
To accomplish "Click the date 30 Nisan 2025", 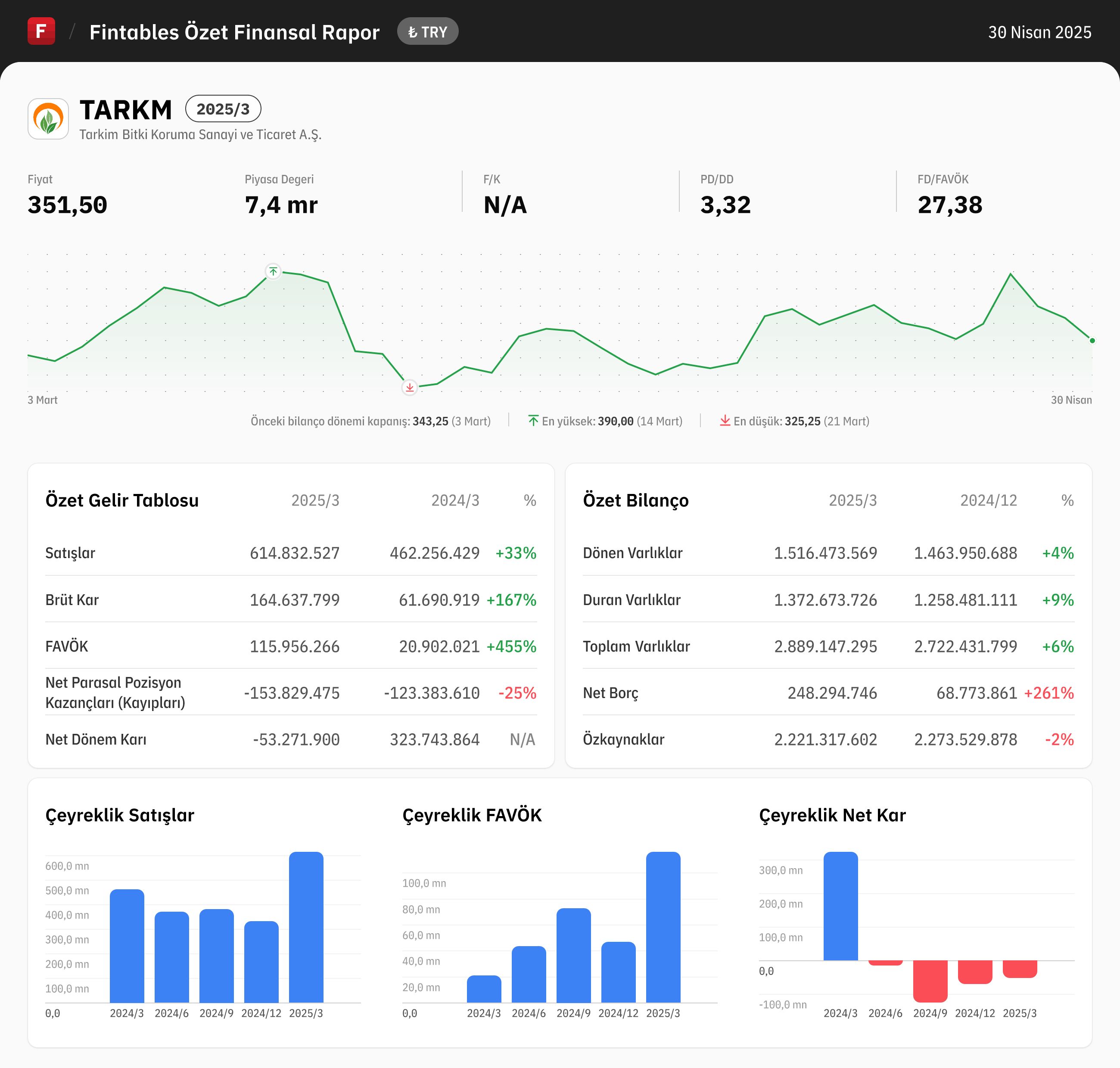I will coord(1040,32).
